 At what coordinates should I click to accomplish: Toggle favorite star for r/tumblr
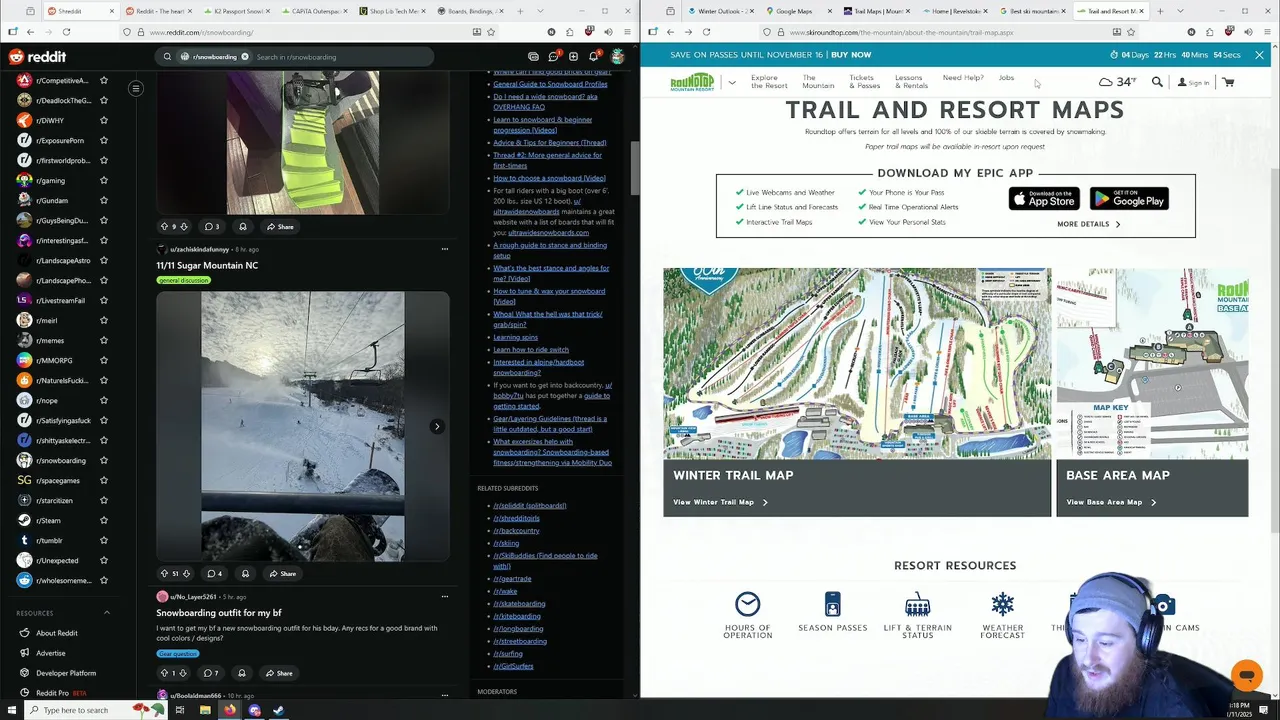coord(103,540)
